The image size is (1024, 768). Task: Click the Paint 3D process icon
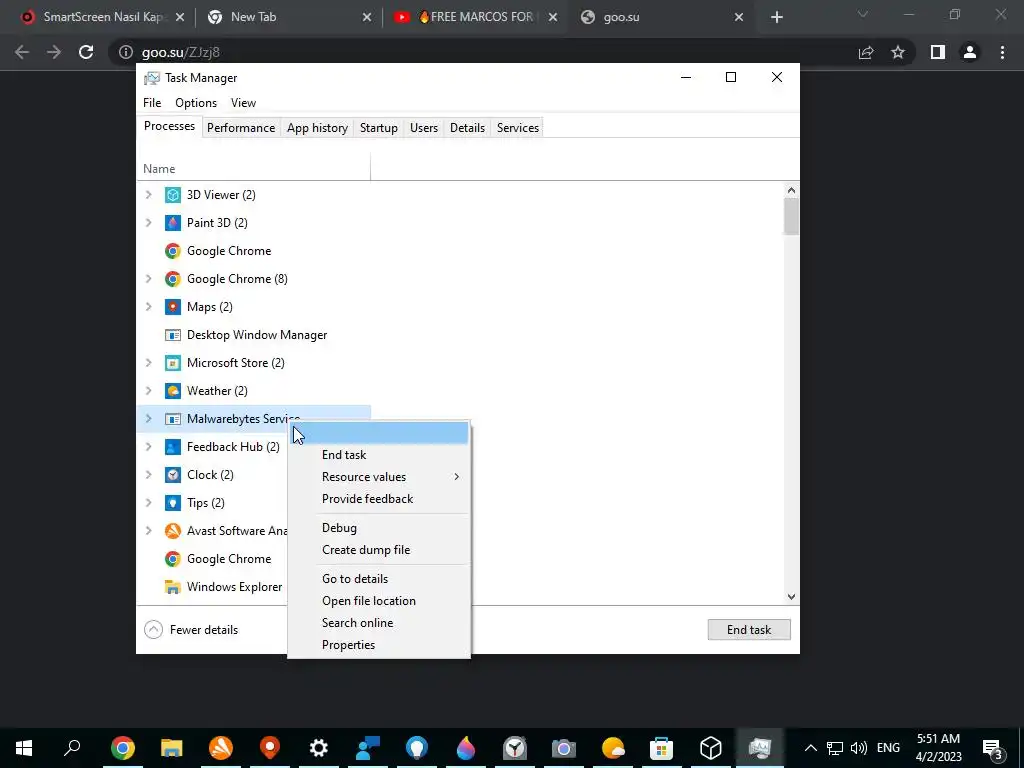click(172, 223)
